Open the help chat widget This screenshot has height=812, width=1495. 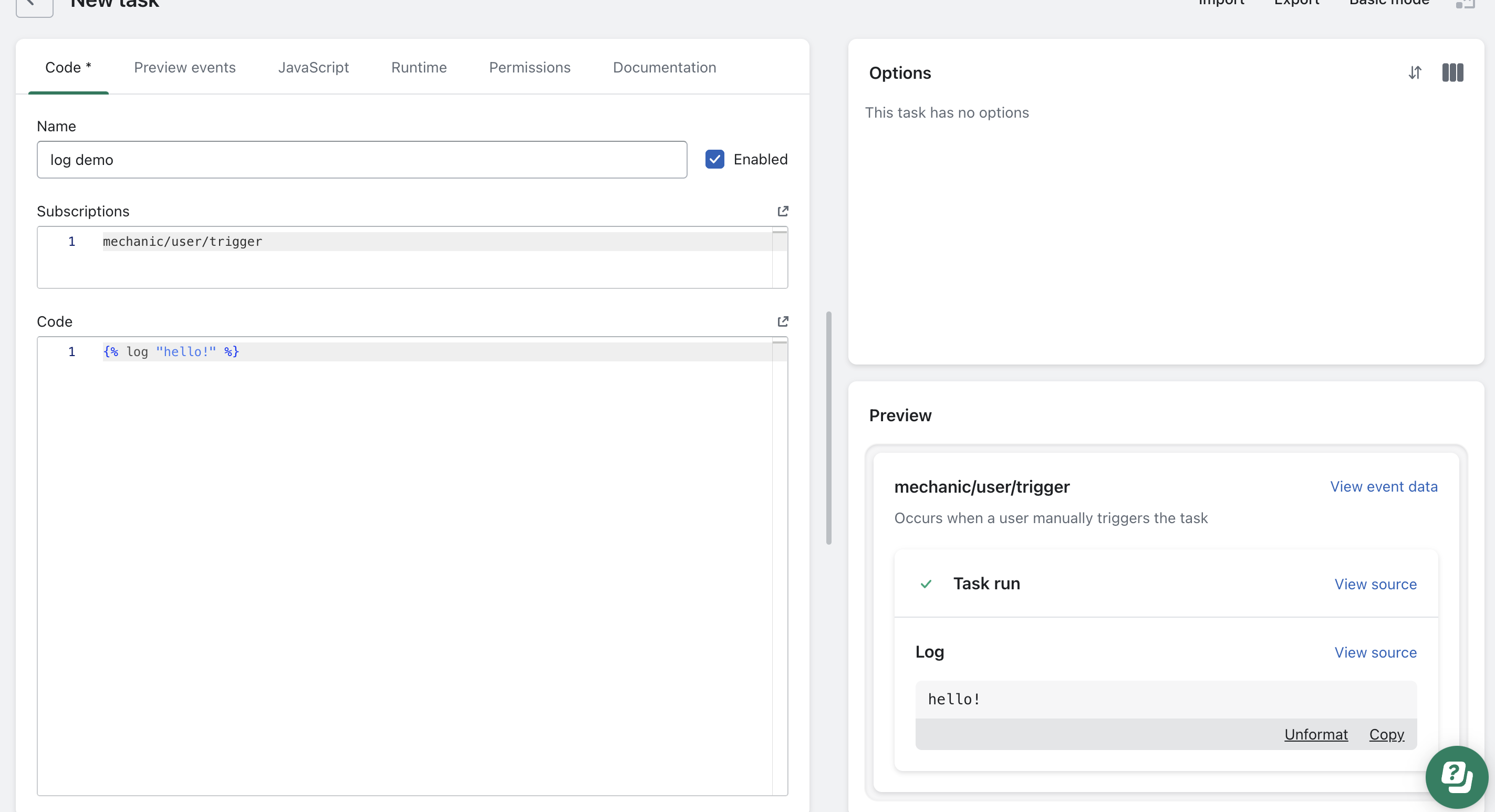click(x=1456, y=777)
